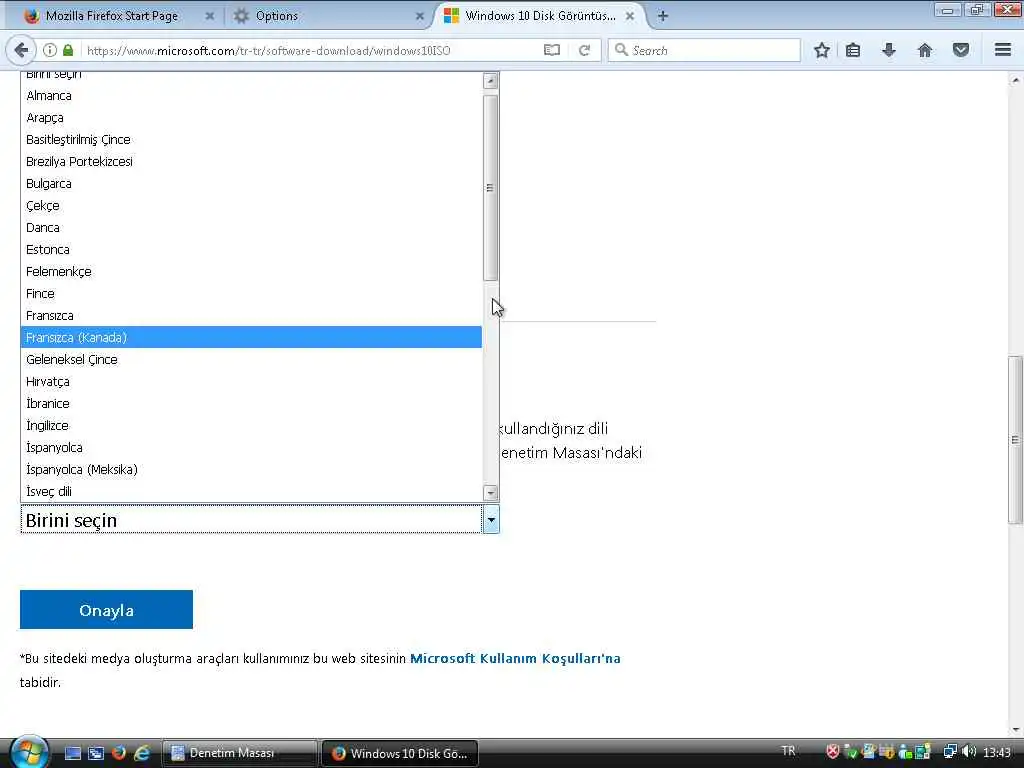Choose İsveç dili option
Viewport: 1024px width, 768px height.
click(x=251, y=491)
